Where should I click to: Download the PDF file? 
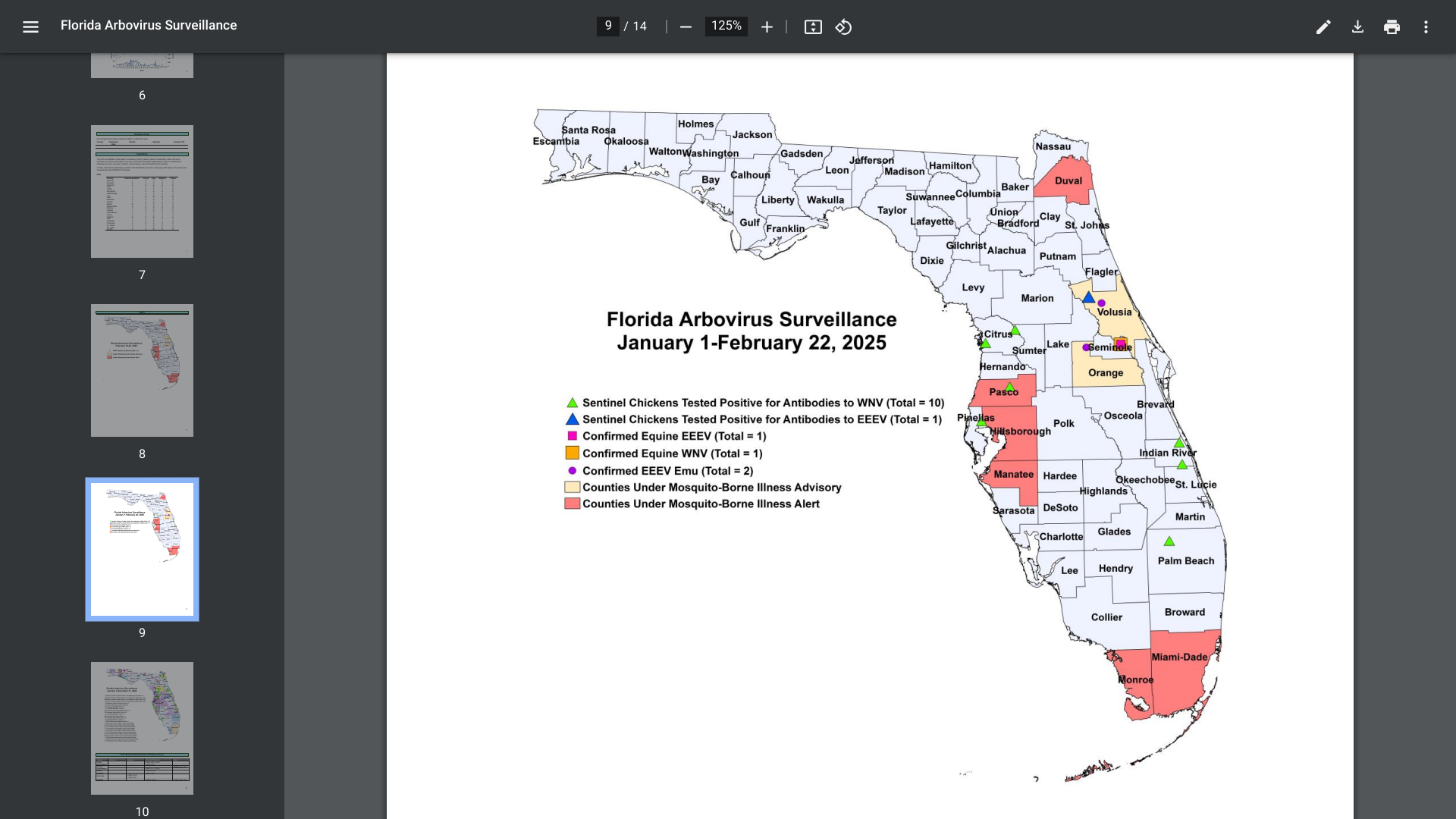(x=1357, y=27)
